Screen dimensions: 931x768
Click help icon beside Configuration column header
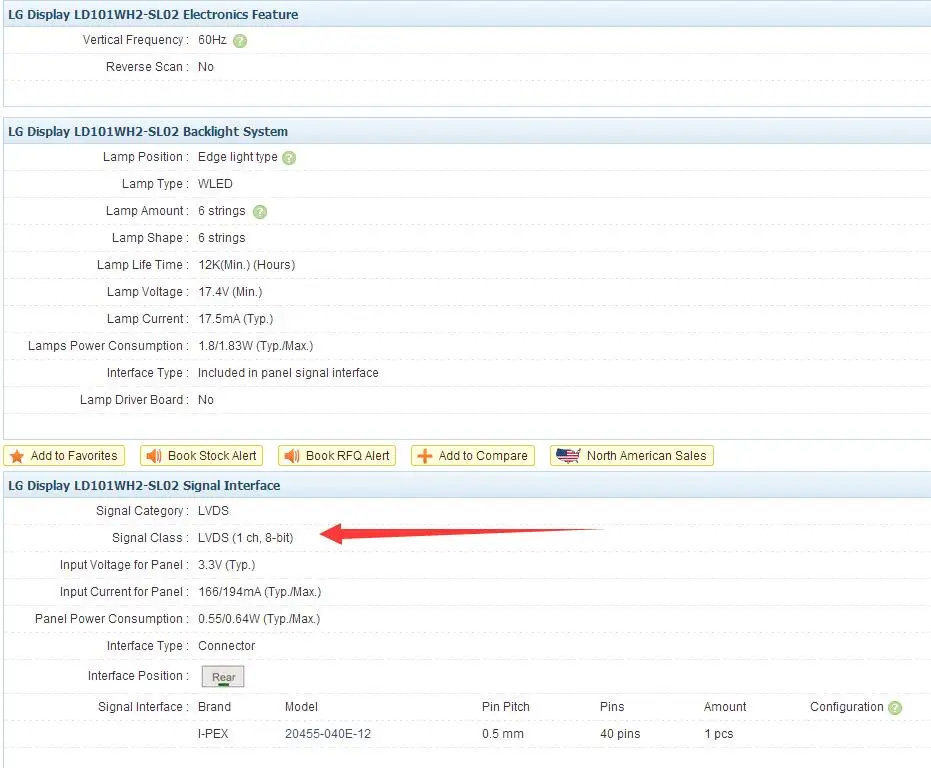click(895, 707)
